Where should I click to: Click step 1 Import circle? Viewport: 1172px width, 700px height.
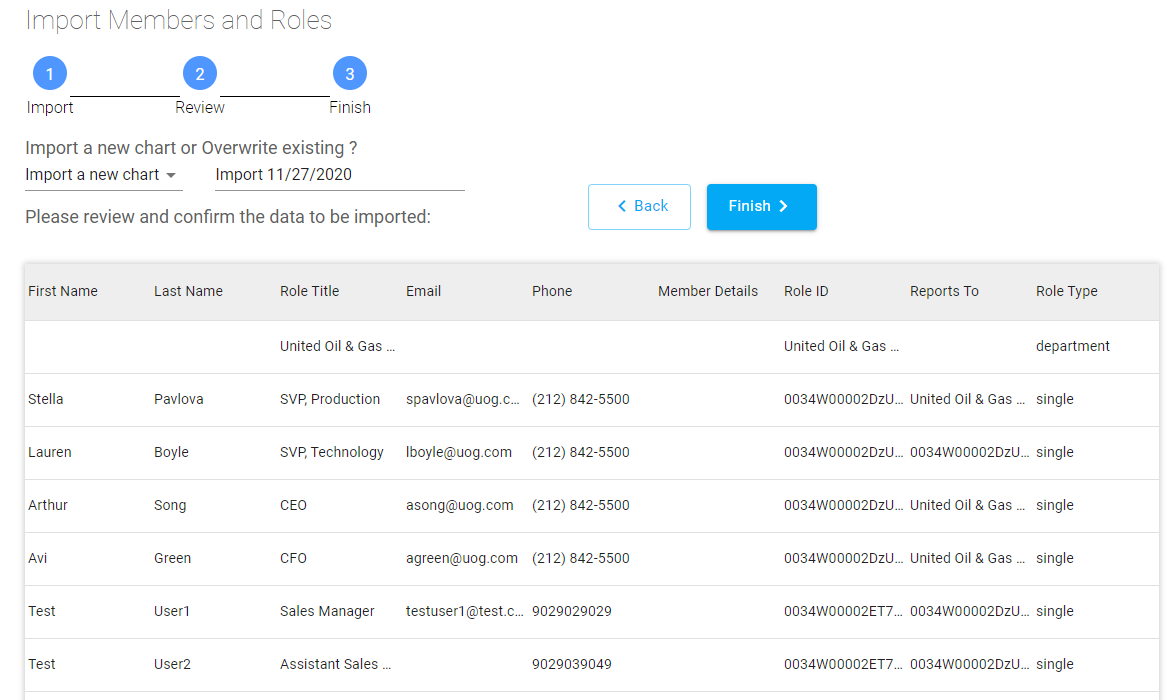[x=50, y=74]
